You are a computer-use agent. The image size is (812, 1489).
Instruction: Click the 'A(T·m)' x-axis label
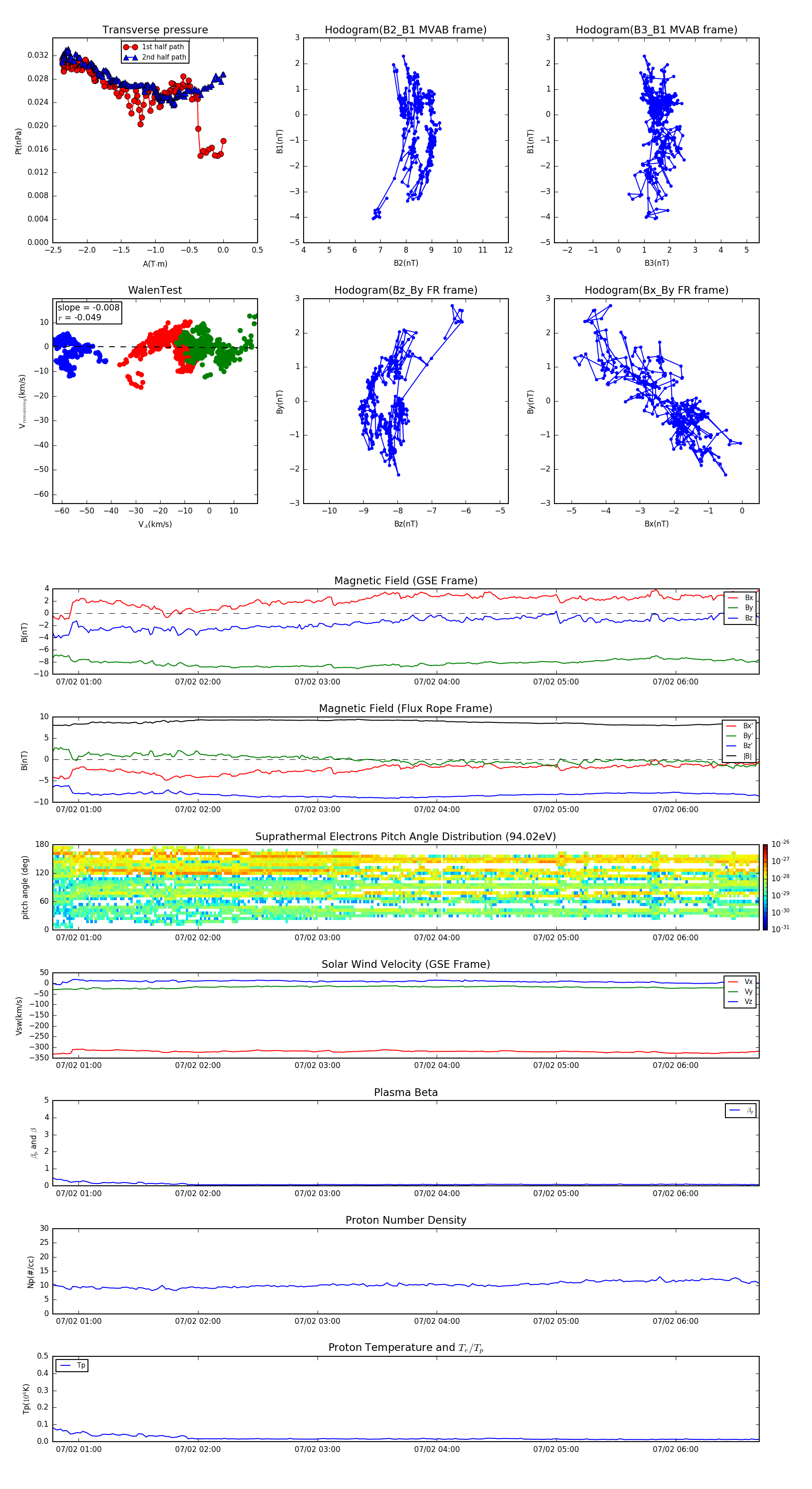155,264
